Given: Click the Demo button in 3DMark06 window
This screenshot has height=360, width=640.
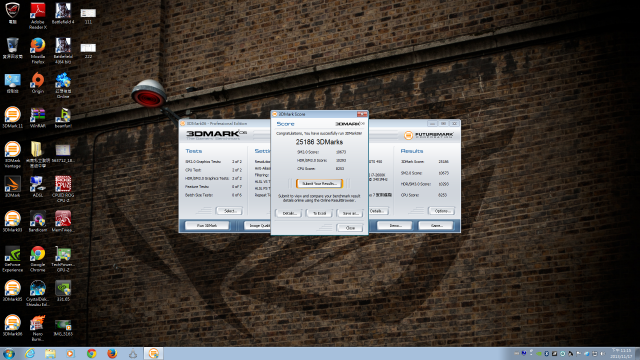Looking at the screenshot, I should click(395, 226).
